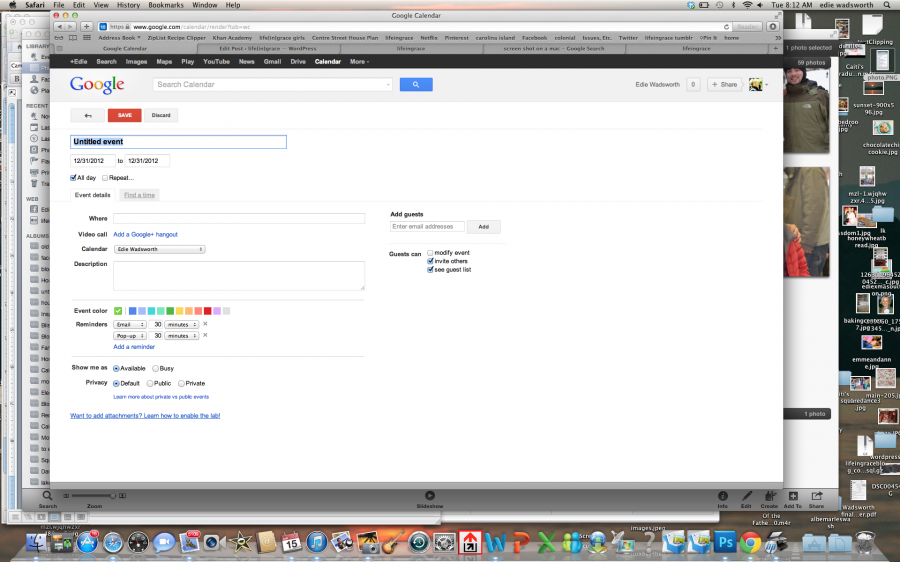Open the Pop-up reminder type dropdown
900x562 pixels.
pos(130,336)
